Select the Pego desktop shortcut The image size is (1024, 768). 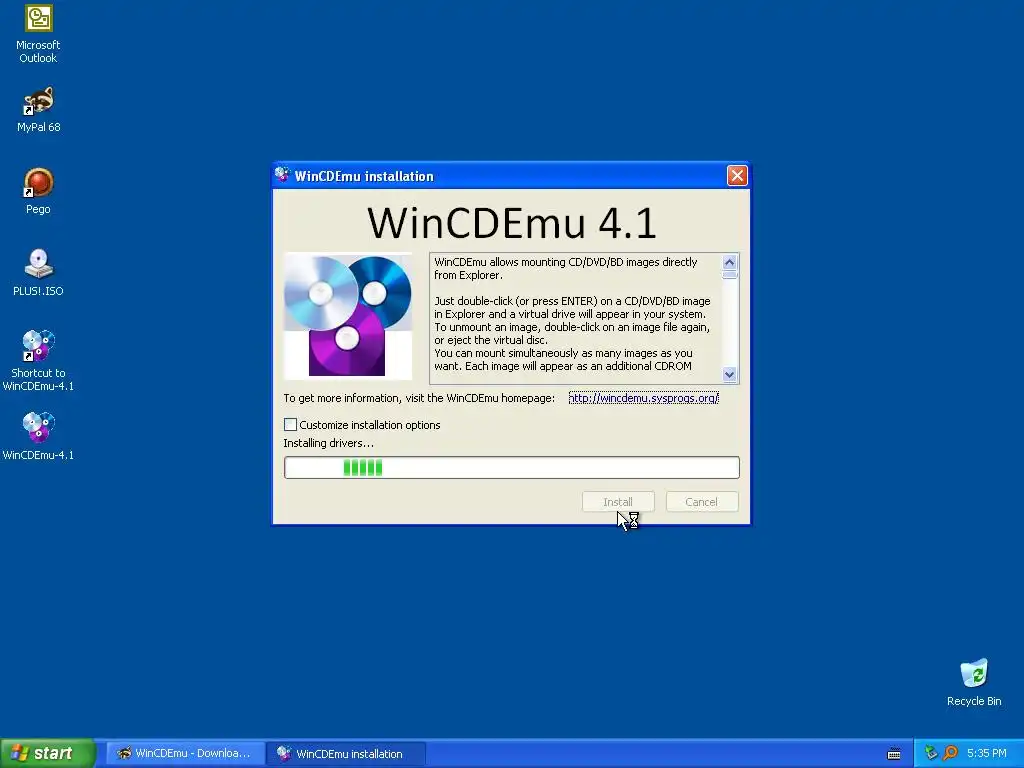39,191
